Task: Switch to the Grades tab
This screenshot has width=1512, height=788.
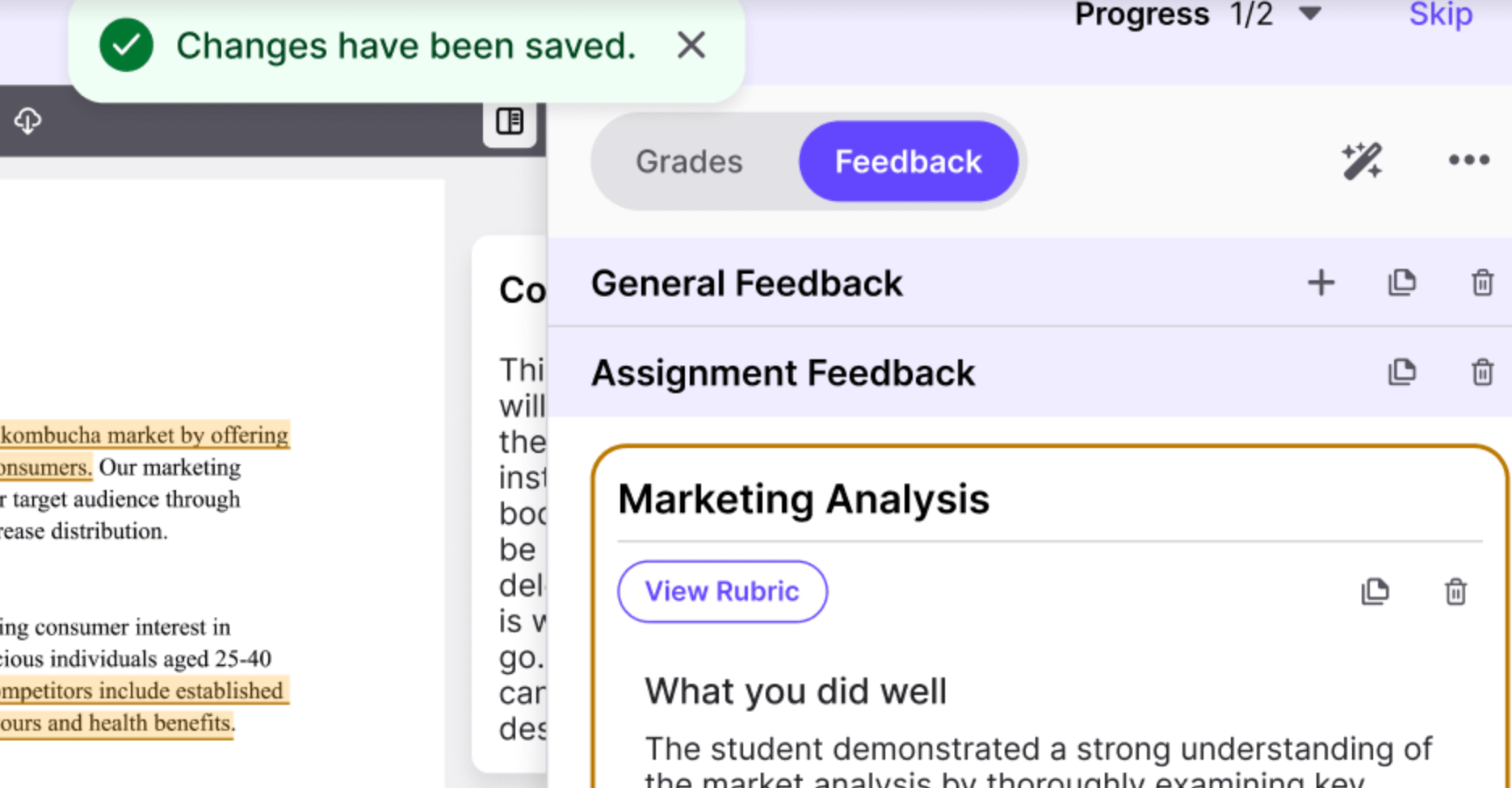Action: pos(689,161)
